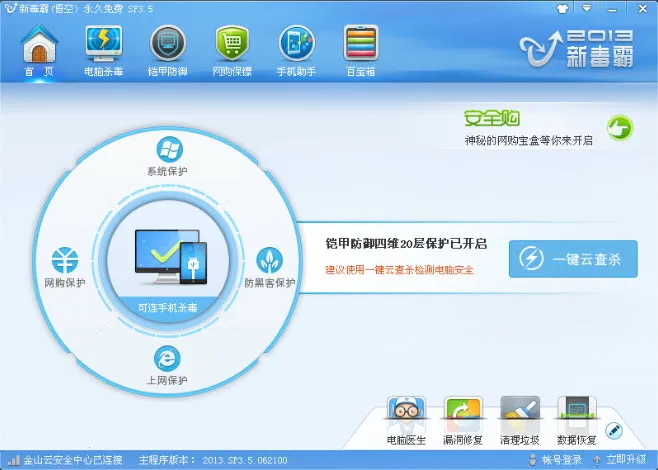Click the green arrow beside 安全购
This screenshot has height=470, width=658.
pyautogui.click(x=620, y=128)
